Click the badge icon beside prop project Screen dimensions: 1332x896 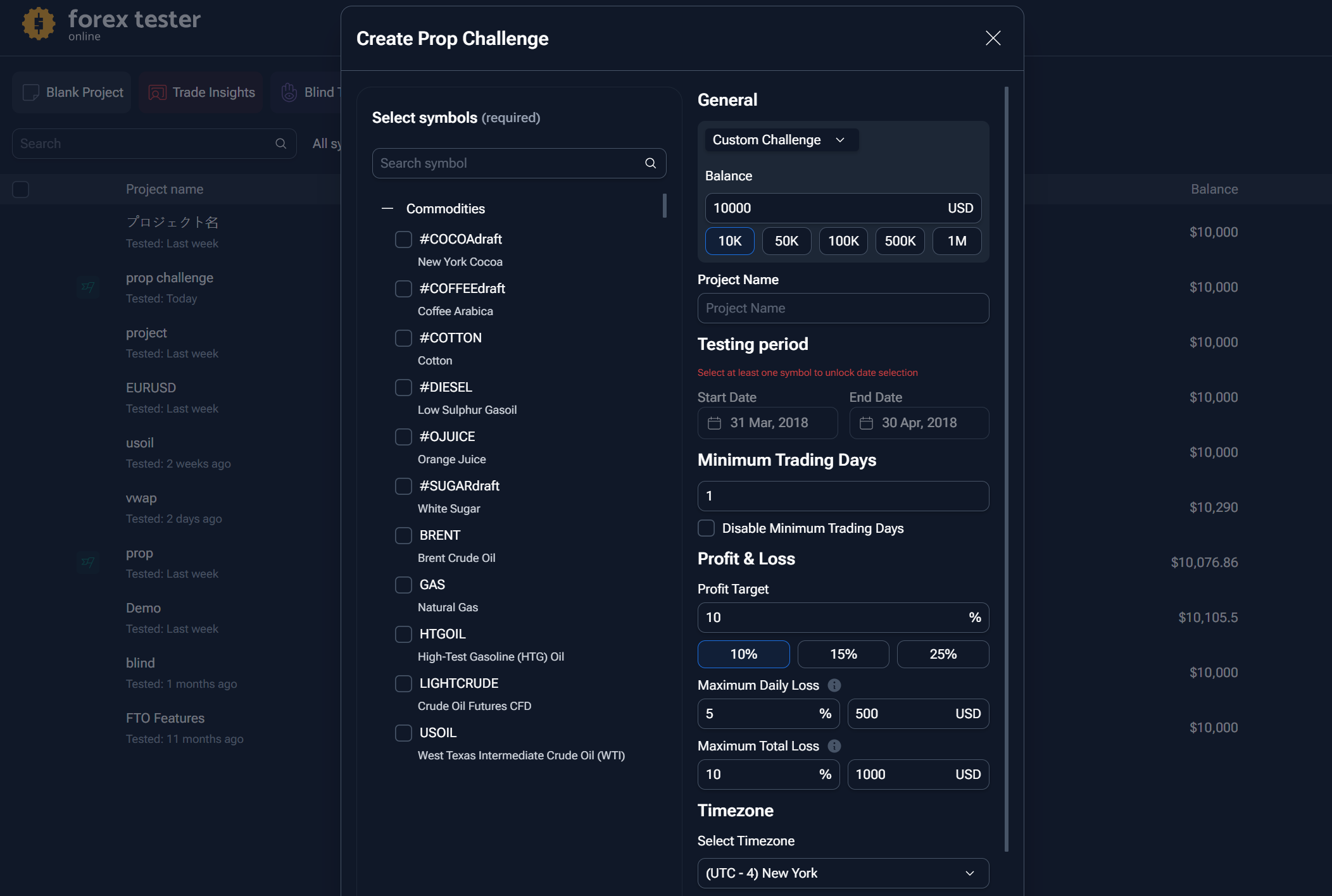pos(88,563)
